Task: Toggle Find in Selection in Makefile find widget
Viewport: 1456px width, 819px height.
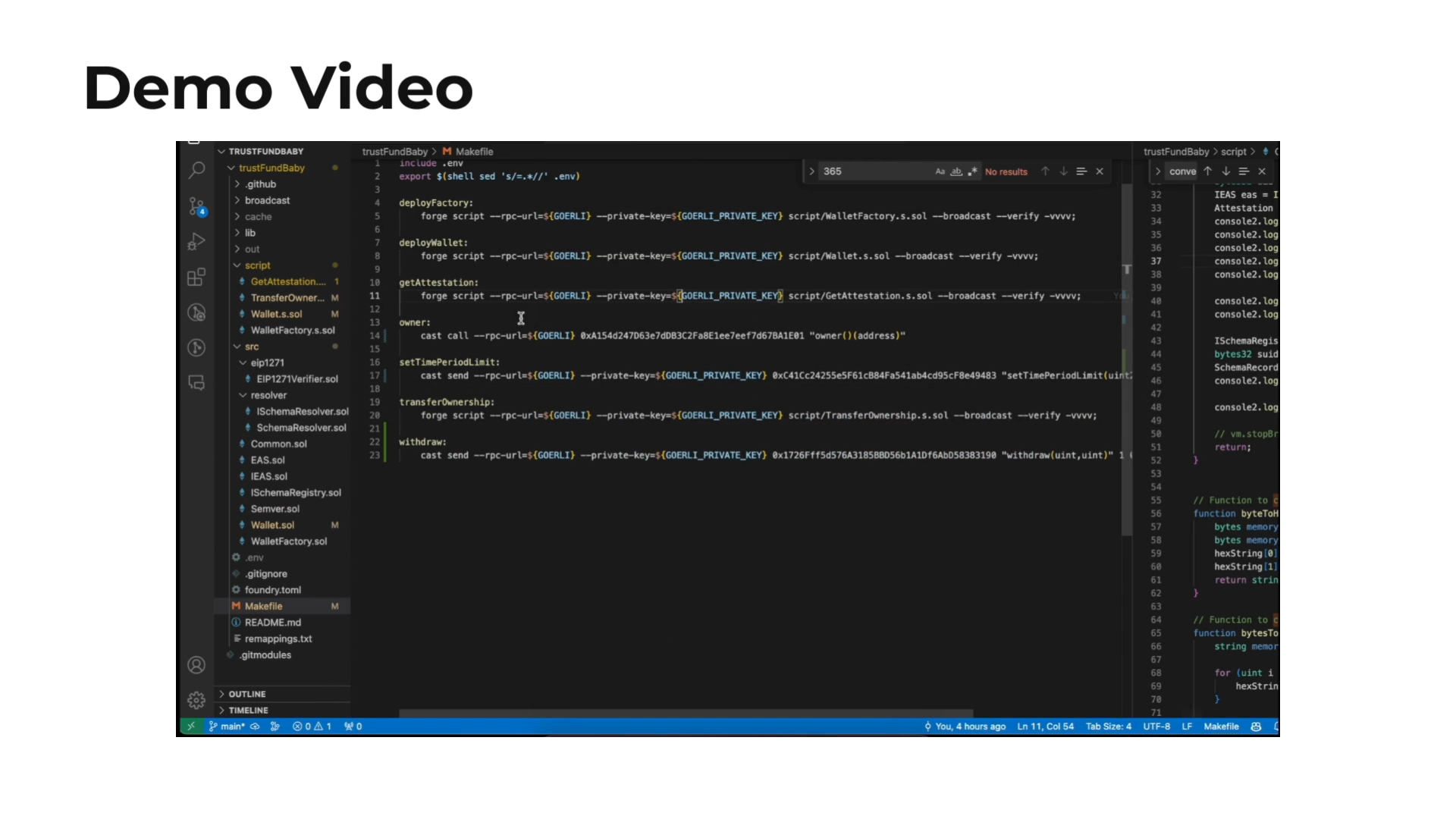Action: [1081, 171]
